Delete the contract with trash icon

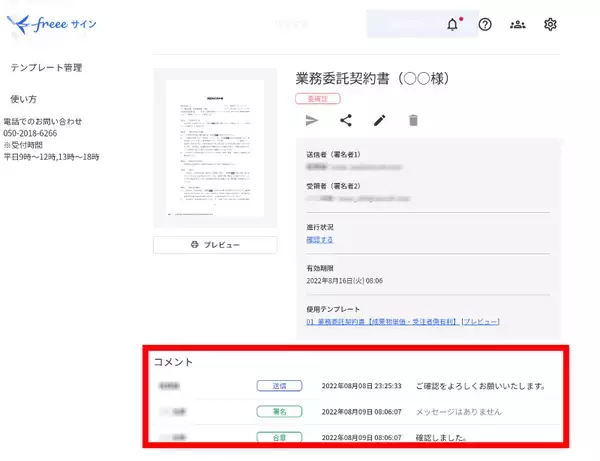coord(412,121)
